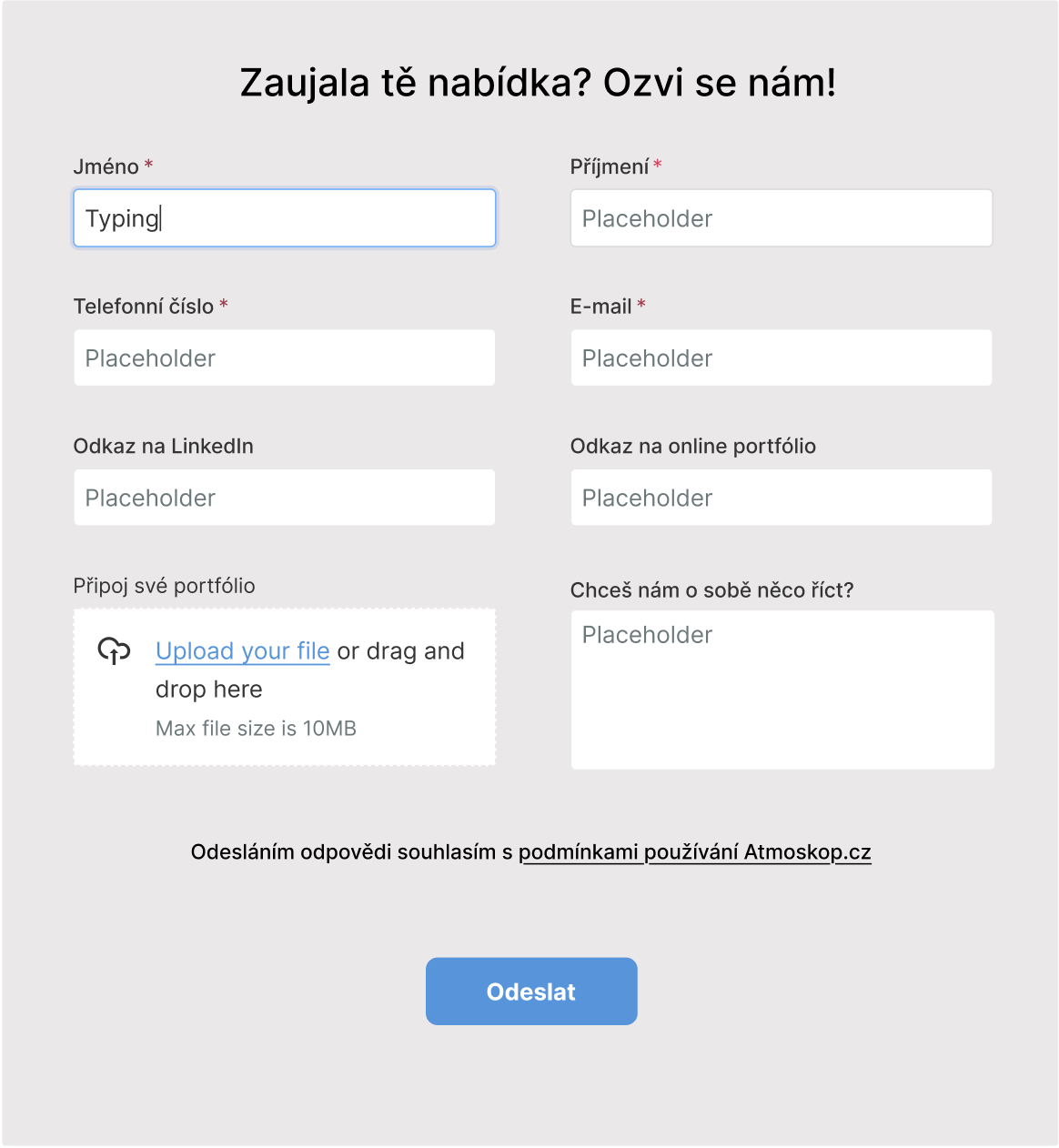The height and width of the screenshot is (1148, 1059).
Task: Click the "Jméno" field label
Action: tap(106, 167)
